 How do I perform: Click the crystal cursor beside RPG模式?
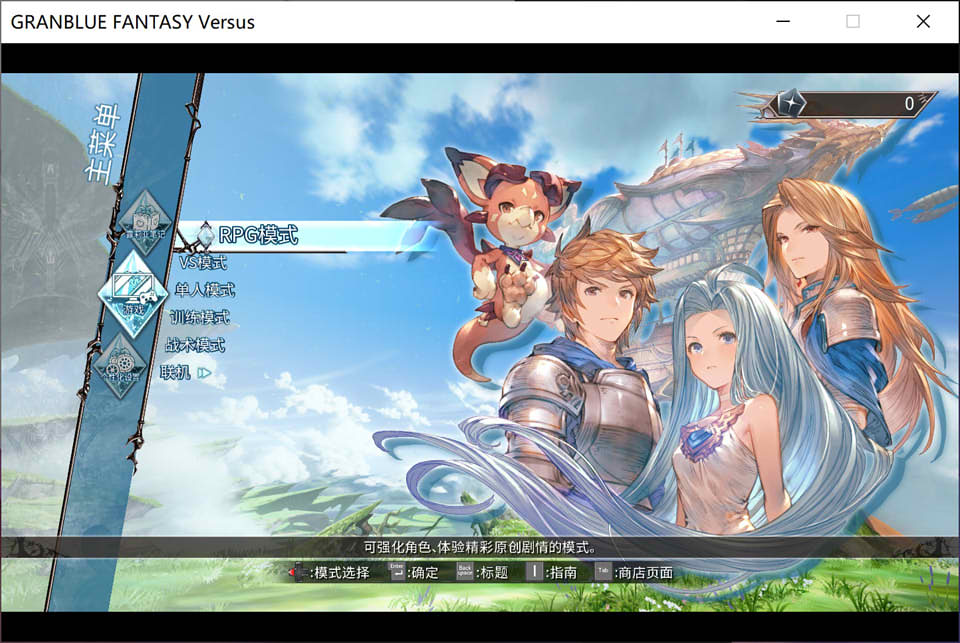[205, 235]
